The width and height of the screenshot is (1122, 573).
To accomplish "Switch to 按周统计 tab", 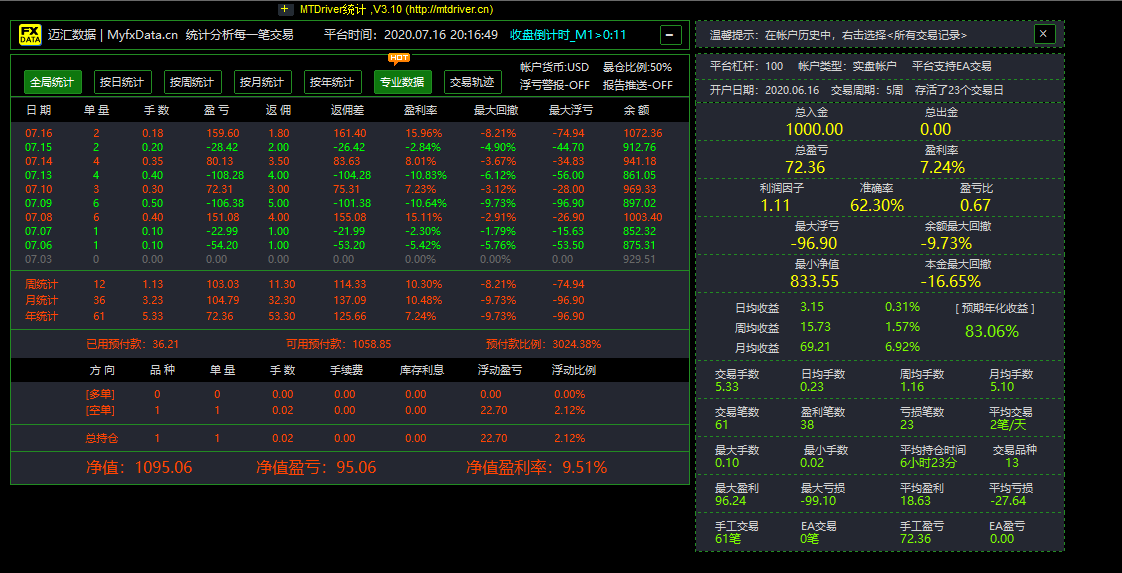I will pos(192,82).
